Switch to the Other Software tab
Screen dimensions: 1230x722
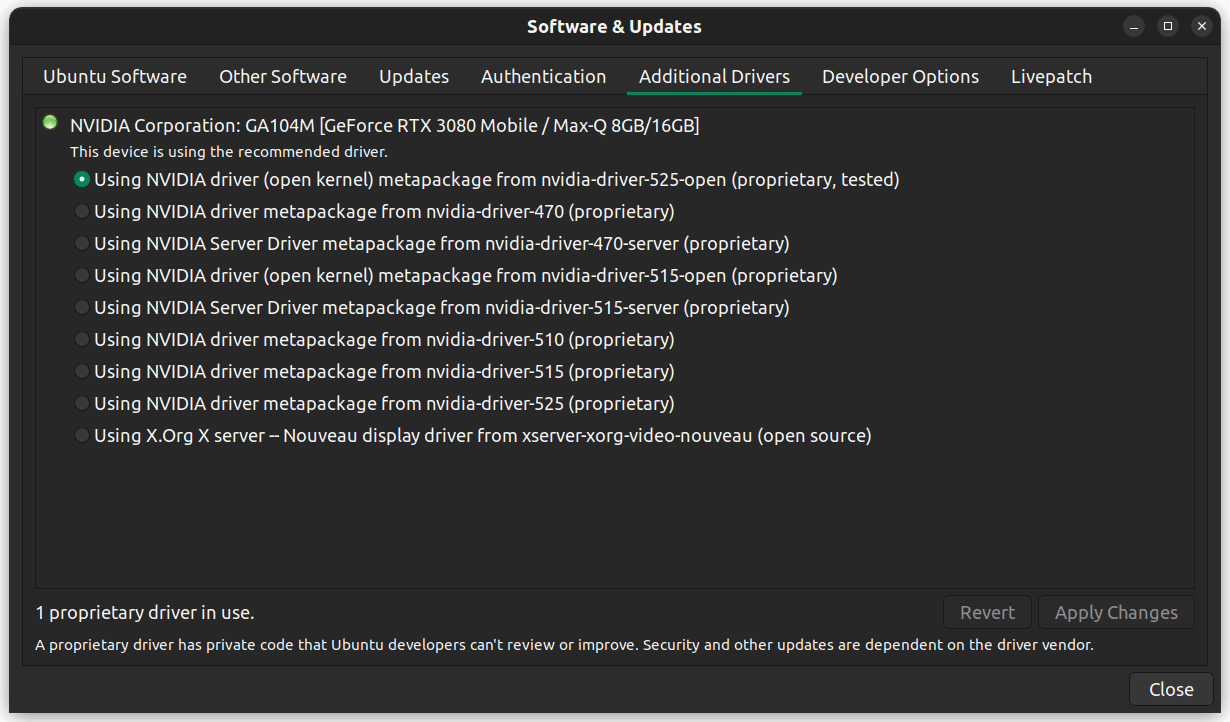tap(283, 76)
